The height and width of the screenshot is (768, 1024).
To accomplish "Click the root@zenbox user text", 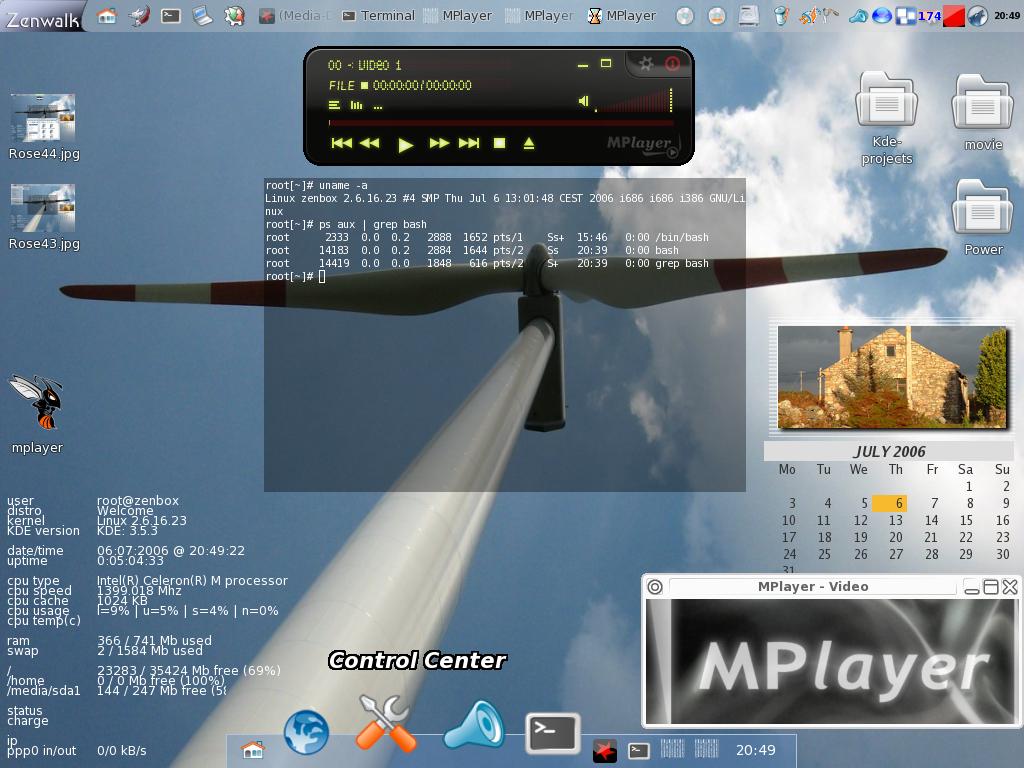I will [138, 501].
